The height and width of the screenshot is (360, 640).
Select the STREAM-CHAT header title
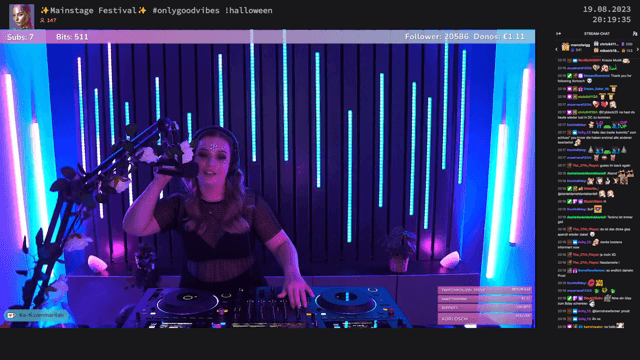(x=597, y=34)
